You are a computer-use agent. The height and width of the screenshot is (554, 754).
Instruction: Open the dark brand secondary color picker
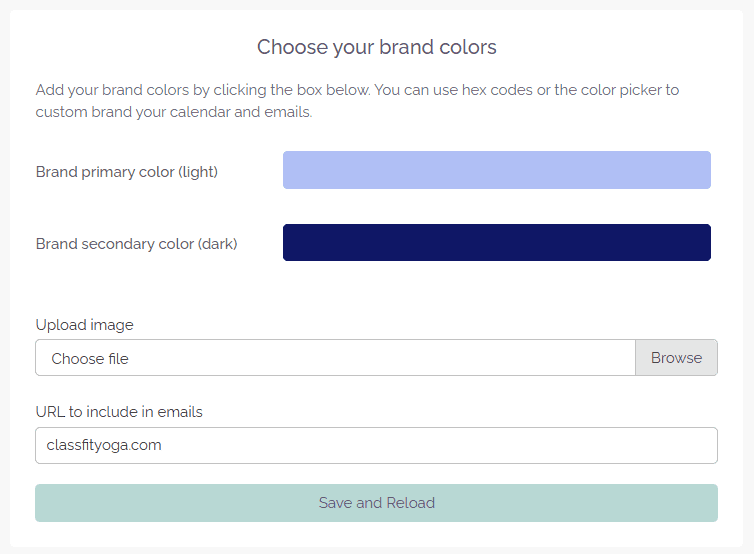pyautogui.click(x=496, y=243)
